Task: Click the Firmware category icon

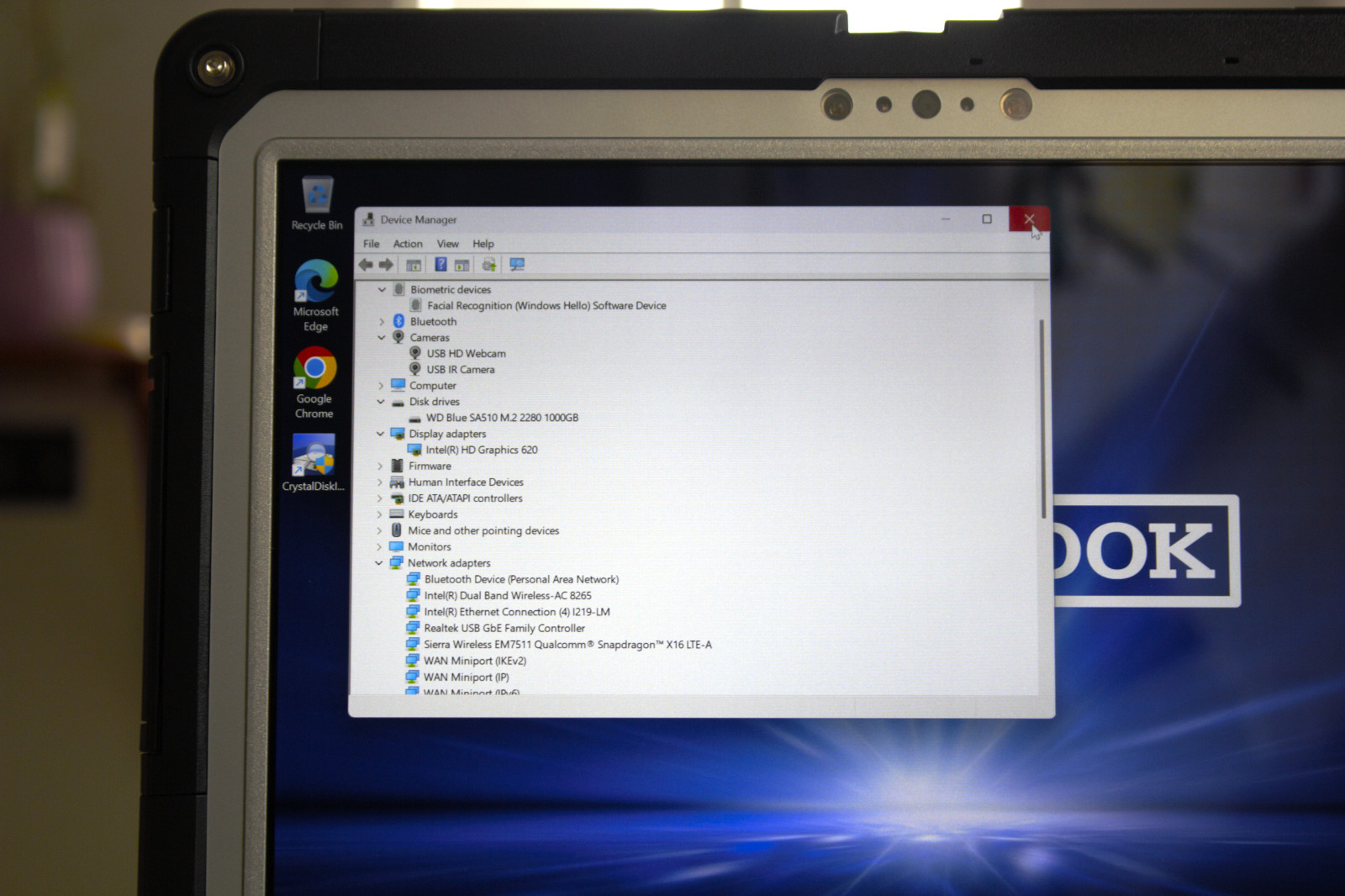Action: pos(397,466)
